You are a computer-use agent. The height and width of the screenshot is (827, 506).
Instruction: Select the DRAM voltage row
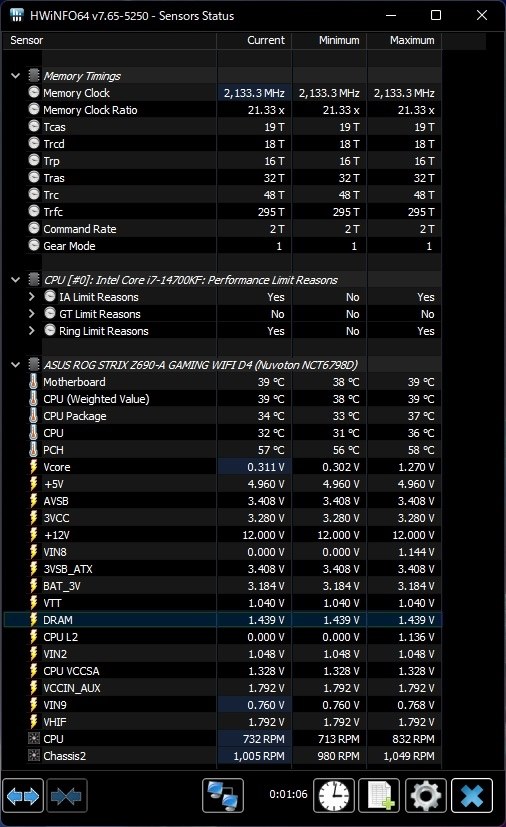tap(223, 620)
